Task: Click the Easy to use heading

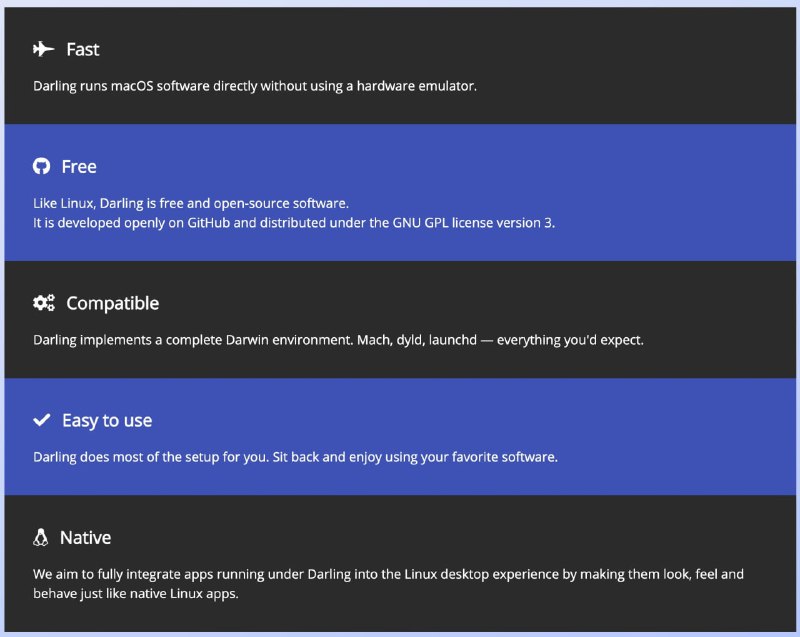Action: pyautogui.click(x=107, y=421)
